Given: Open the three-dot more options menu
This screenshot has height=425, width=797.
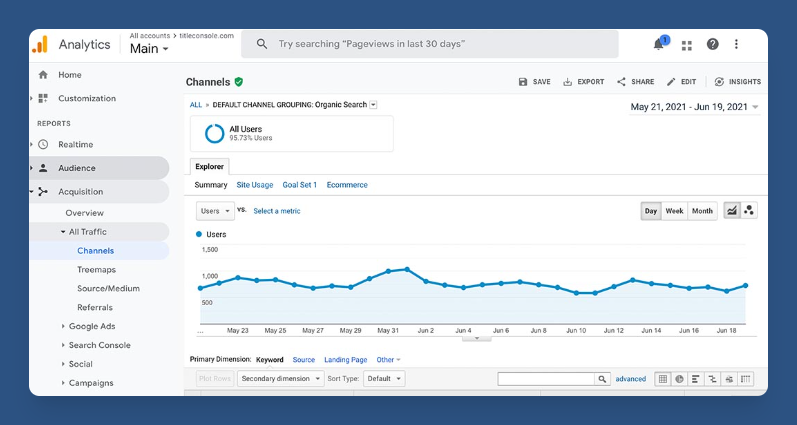Looking at the screenshot, I should [736, 44].
